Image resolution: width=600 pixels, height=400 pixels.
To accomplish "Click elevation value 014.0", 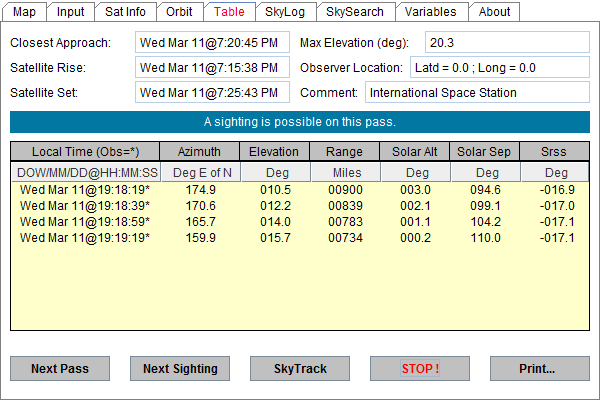I will click(x=276, y=222).
